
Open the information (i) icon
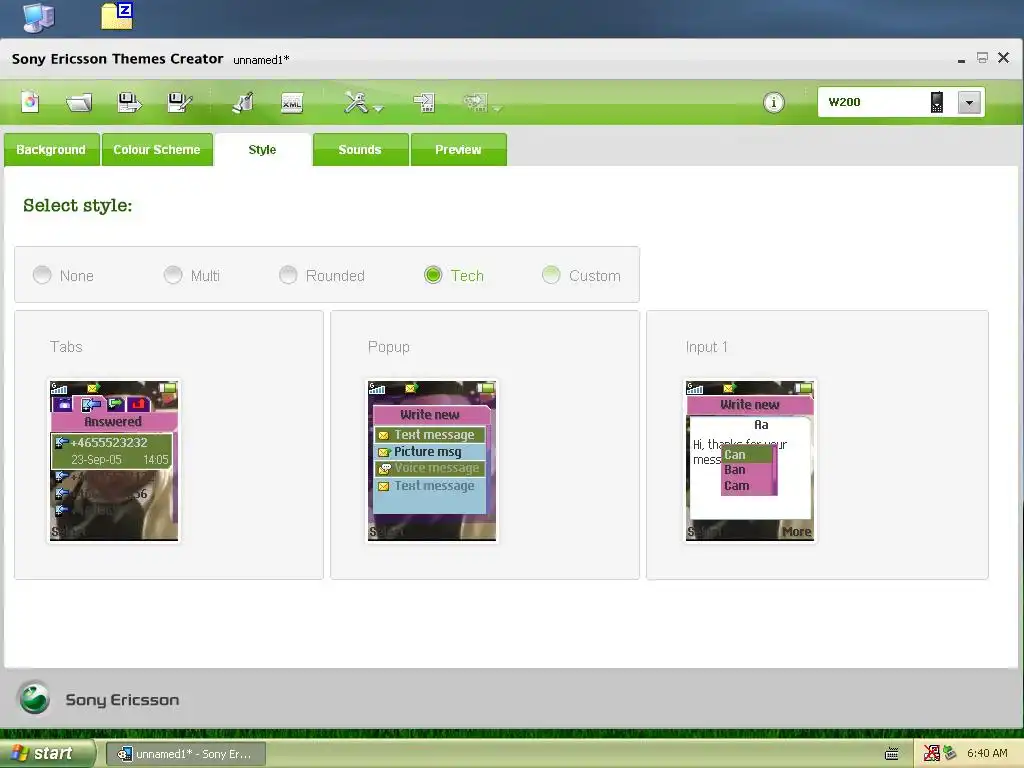tap(774, 103)
